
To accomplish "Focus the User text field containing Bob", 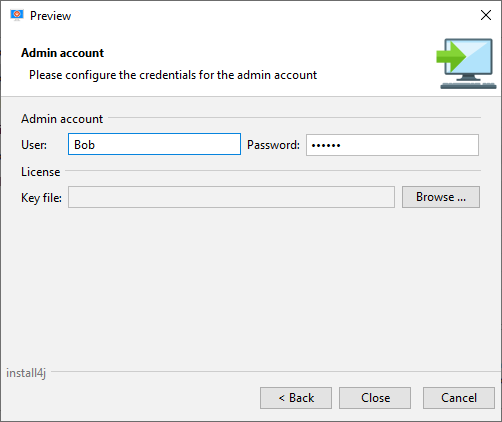I will click(154, 144).
